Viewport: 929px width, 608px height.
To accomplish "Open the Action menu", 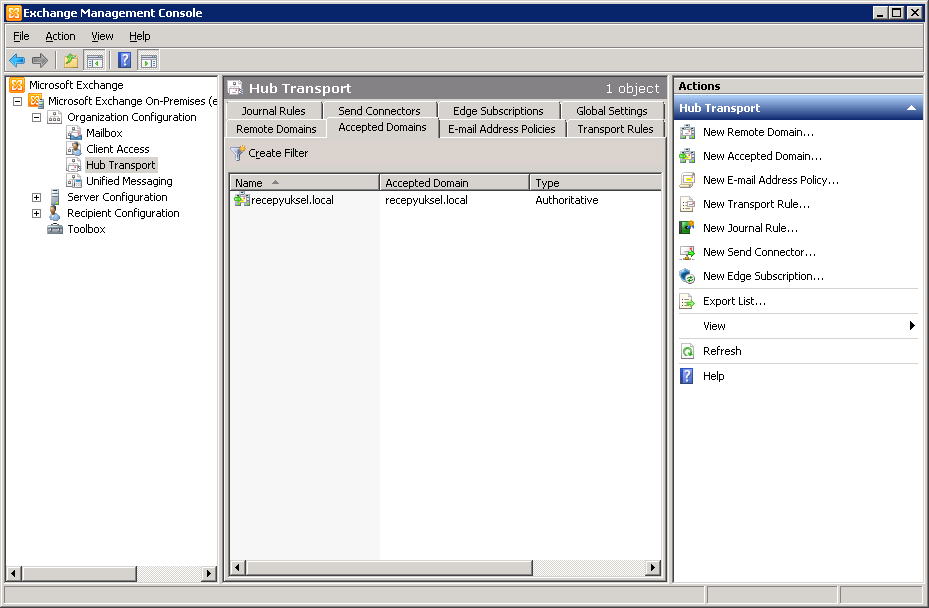I will click(x=60, y=36).
